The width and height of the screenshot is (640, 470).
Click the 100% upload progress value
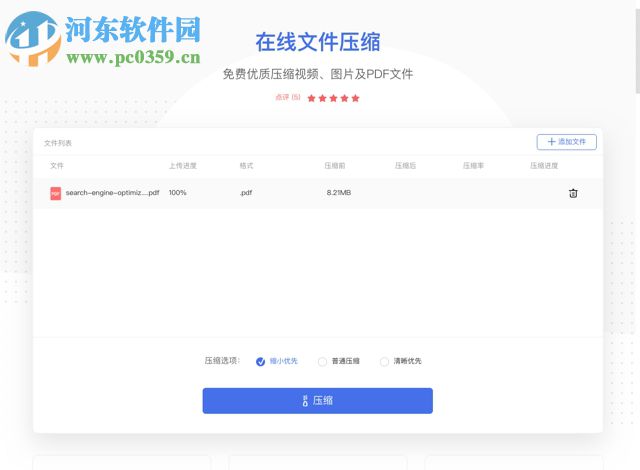pos(178,193)
